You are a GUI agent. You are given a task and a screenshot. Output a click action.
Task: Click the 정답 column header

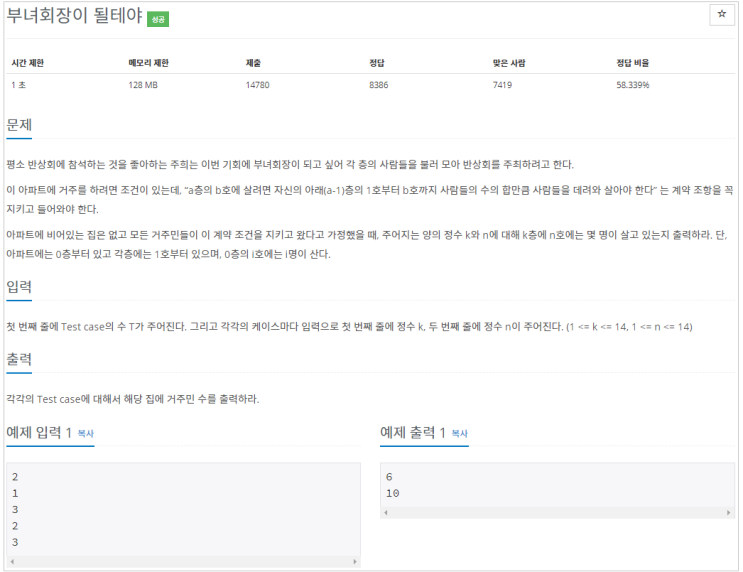(377, 63)
